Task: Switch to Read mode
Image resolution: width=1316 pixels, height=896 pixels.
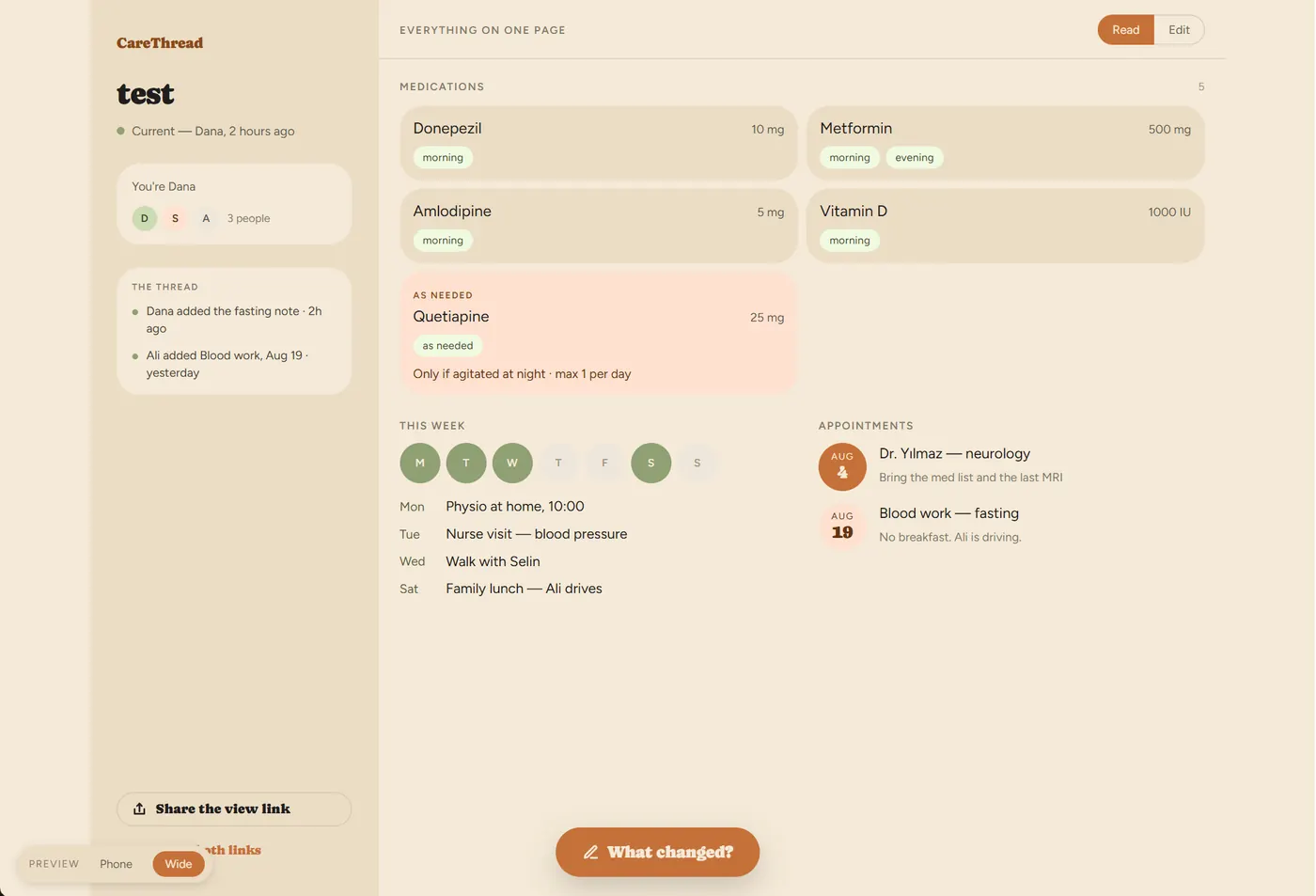Action: [1125, 30]
